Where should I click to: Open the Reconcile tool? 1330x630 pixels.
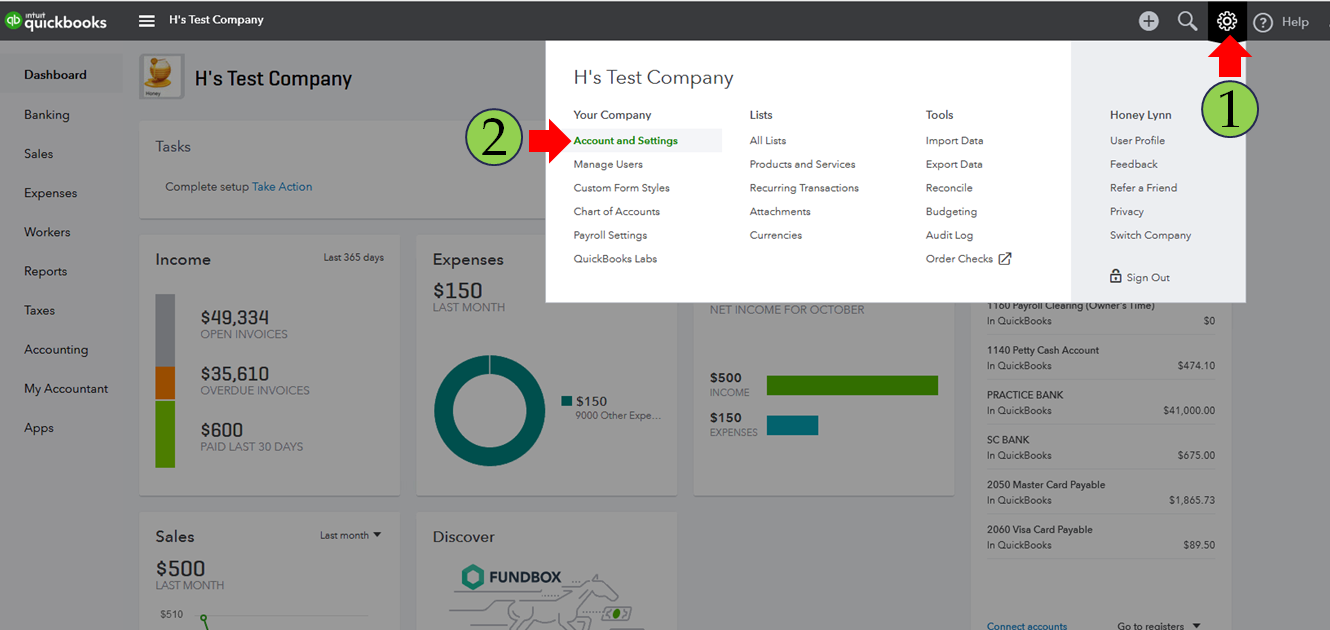tap(949, 188)
